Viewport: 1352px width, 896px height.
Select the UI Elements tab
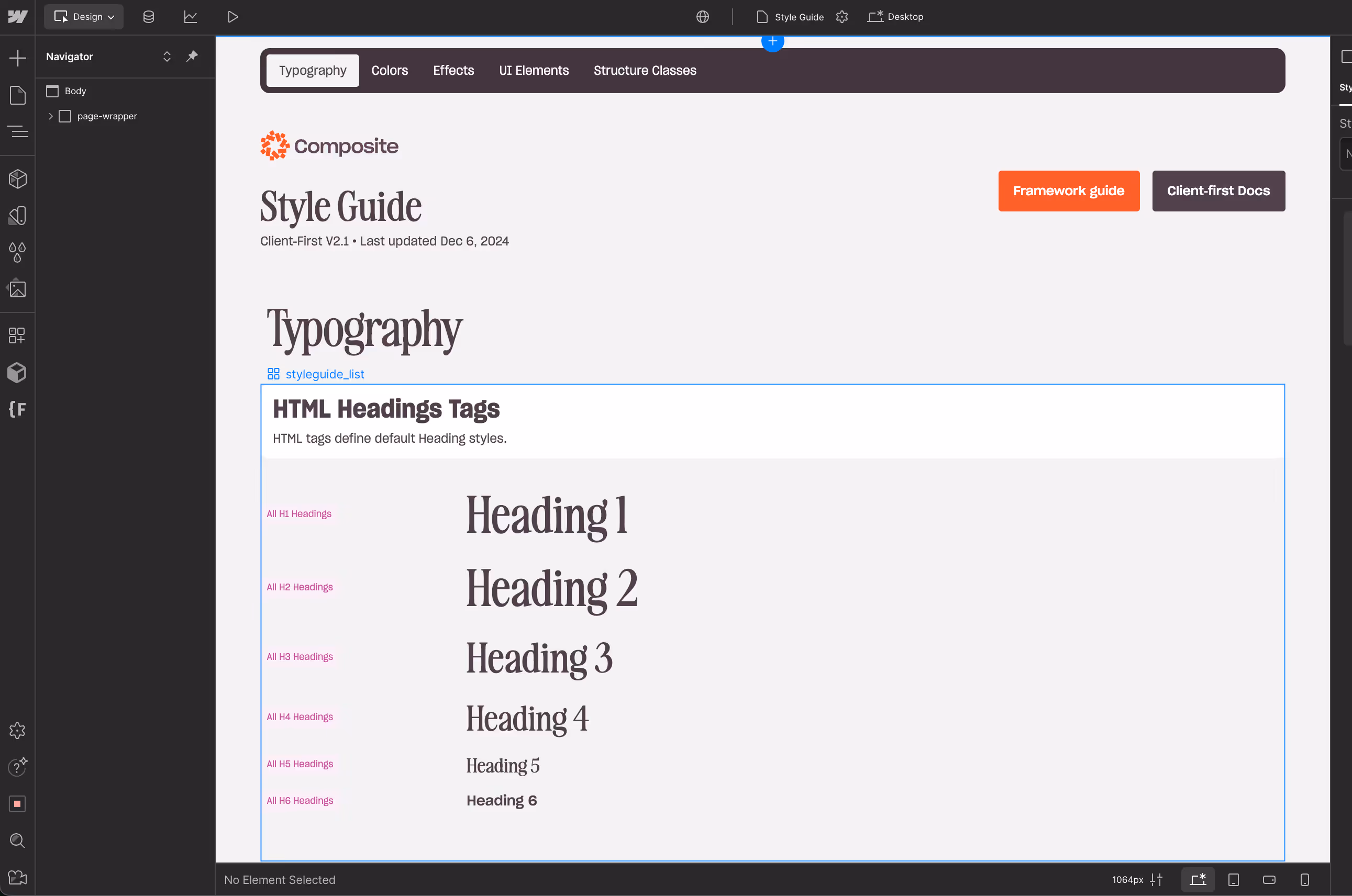[x=534, y=70]
